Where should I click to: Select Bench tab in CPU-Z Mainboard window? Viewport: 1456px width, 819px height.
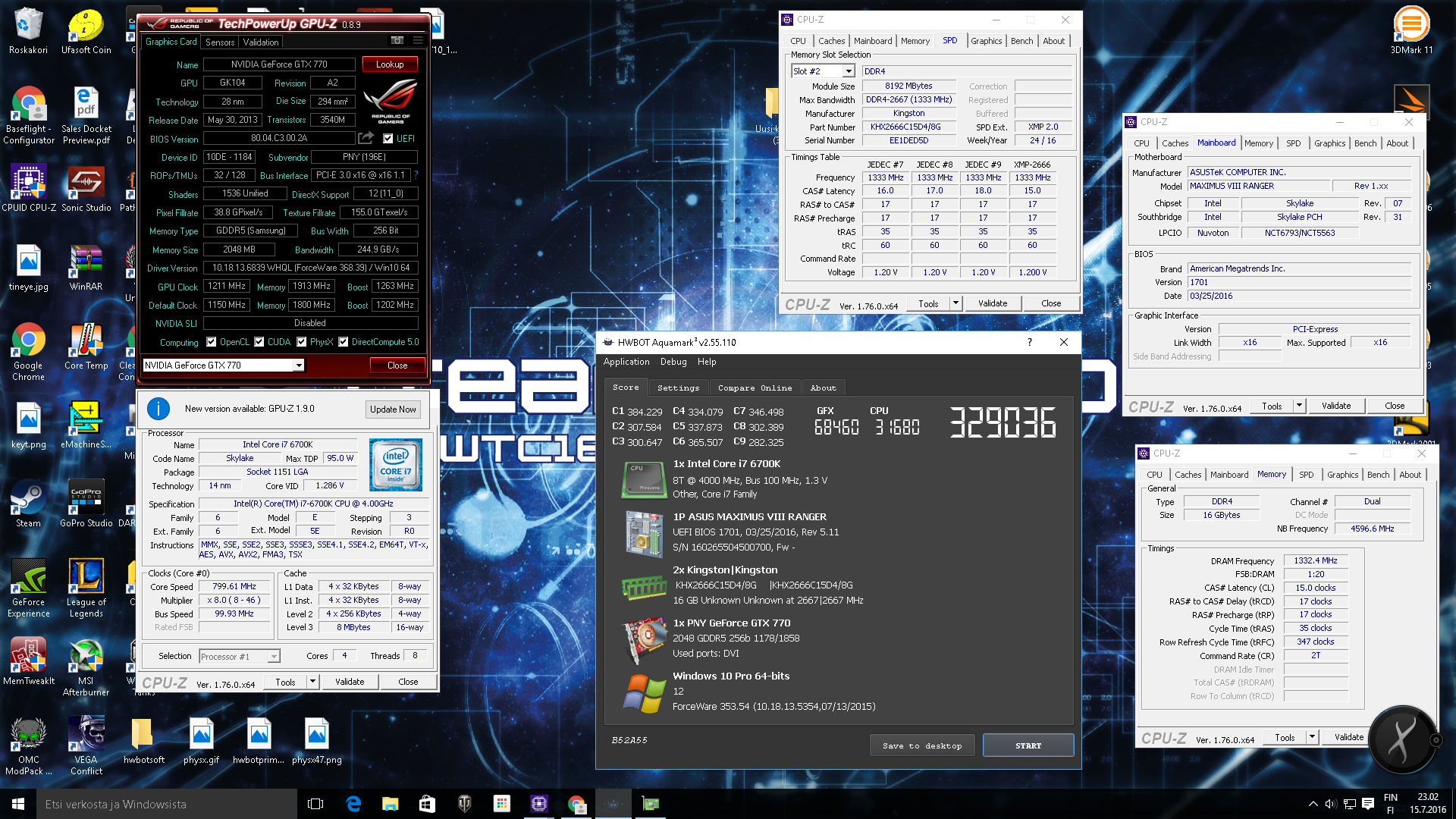tap(1365, 143)
